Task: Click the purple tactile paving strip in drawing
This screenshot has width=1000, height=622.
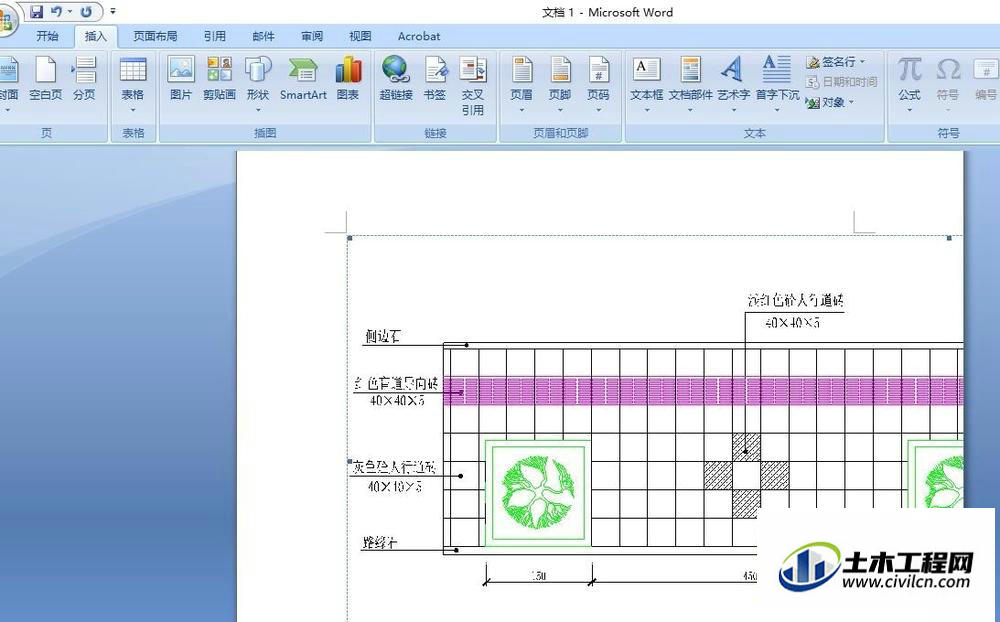Action: tap(703, 390)
